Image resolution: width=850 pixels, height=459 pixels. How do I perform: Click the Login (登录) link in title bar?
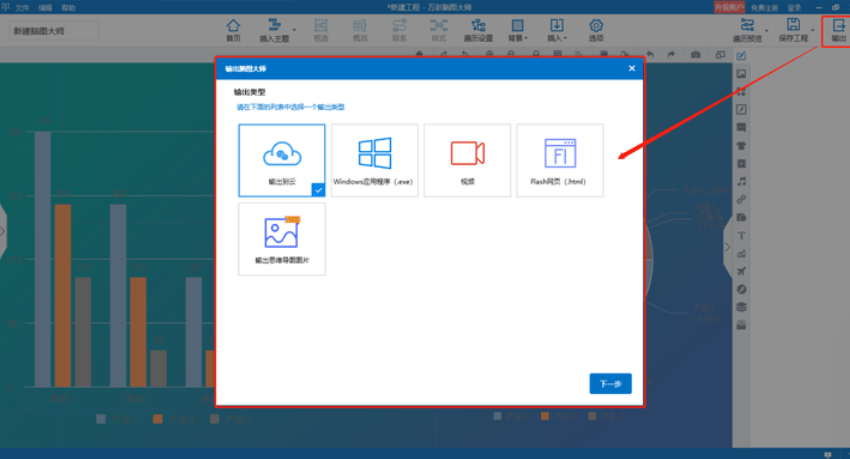click(x=793, y=7)
